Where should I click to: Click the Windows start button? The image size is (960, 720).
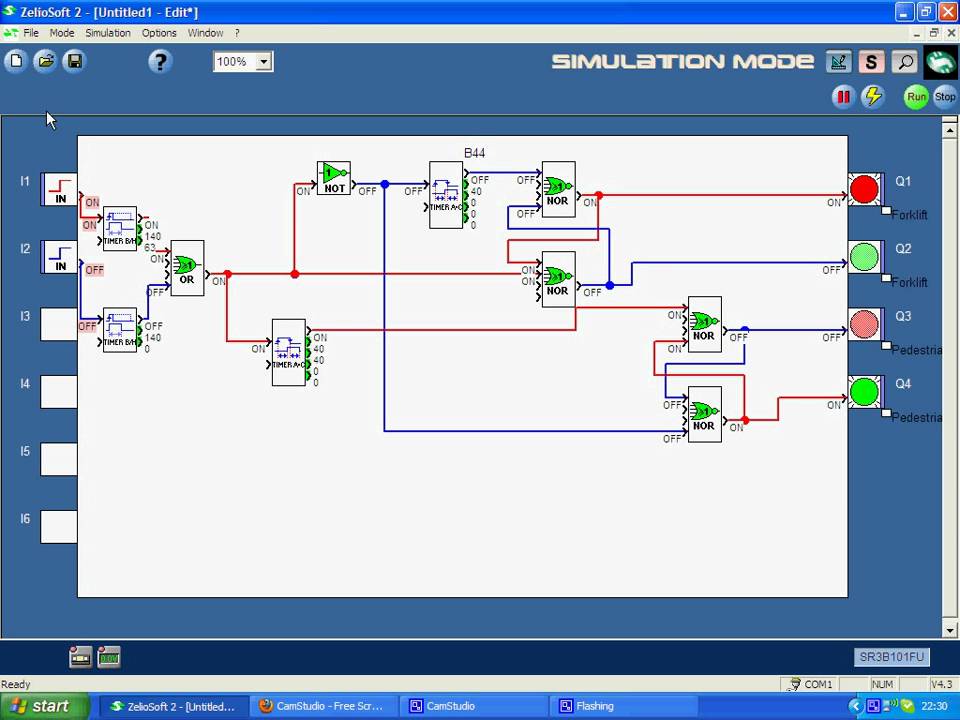pos(45,707)
